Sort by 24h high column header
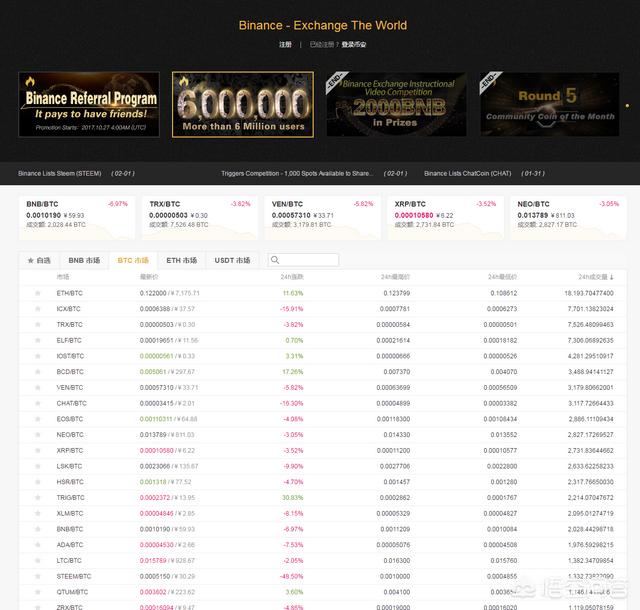The image size is (640, 610). 395,277
